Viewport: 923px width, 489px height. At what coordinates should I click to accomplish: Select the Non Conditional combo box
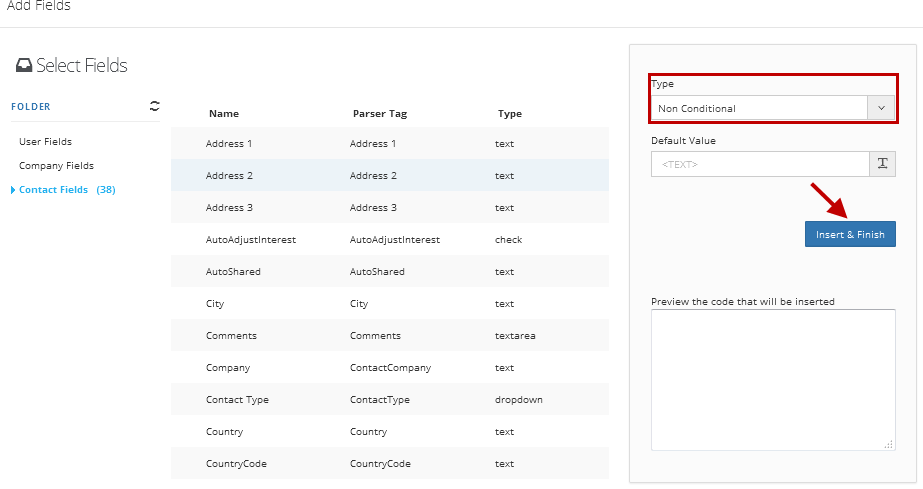coord(773,108)
